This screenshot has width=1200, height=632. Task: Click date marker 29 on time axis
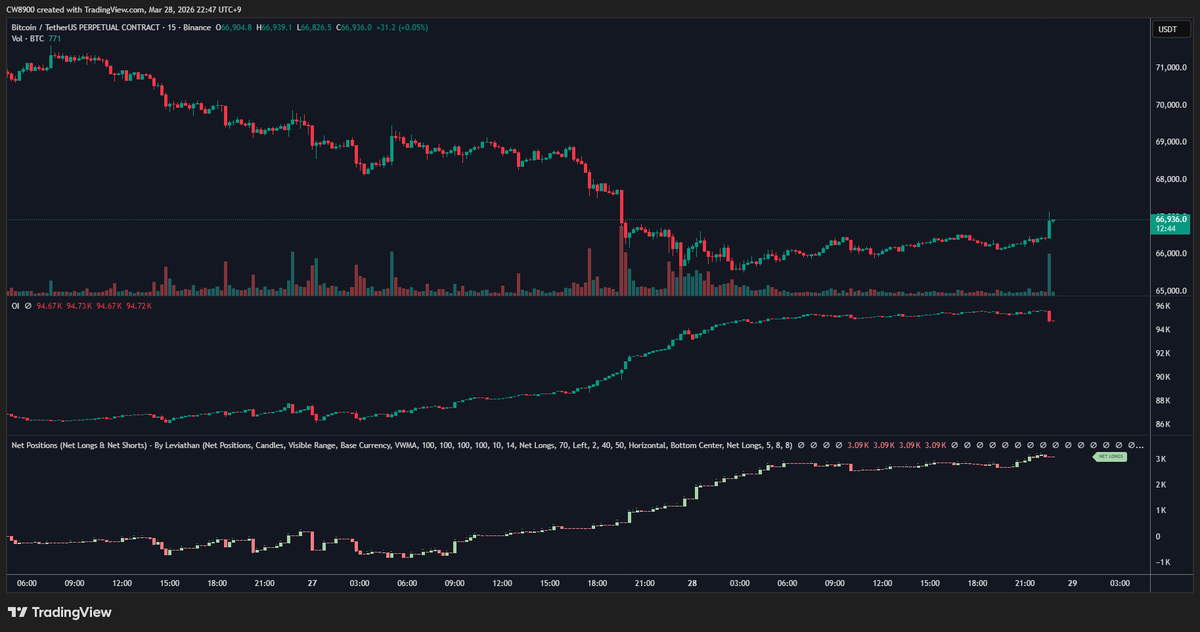(x=1073, y=583)
